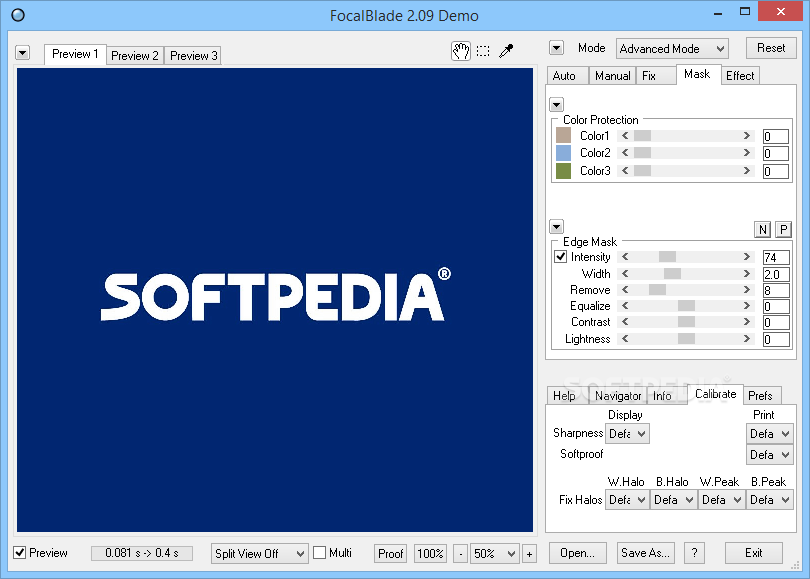Viewport: 810px width, 579px height.
Task: Switch to the Preview 2 tab
Action: pos(135,55)
